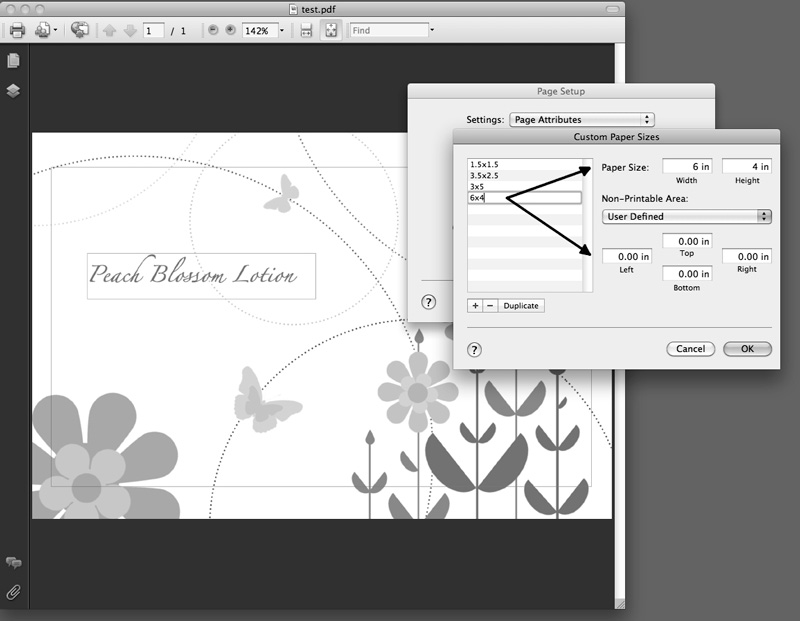Open the create PDF toolbar icon
Image resolution: width=800 pixels, height=621 pixels.
[x=42, y=31]
